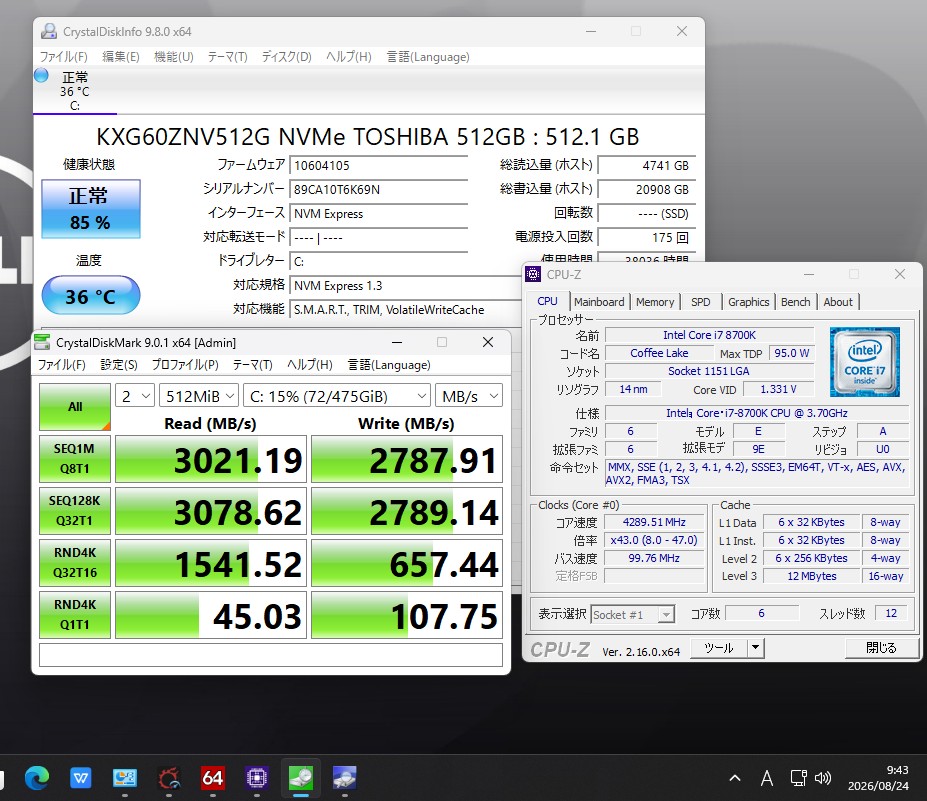The width and height of the screenshot is (927, 801).
Task: Switch to SPD tab in CPU-Z
Action: click(701, 301)
